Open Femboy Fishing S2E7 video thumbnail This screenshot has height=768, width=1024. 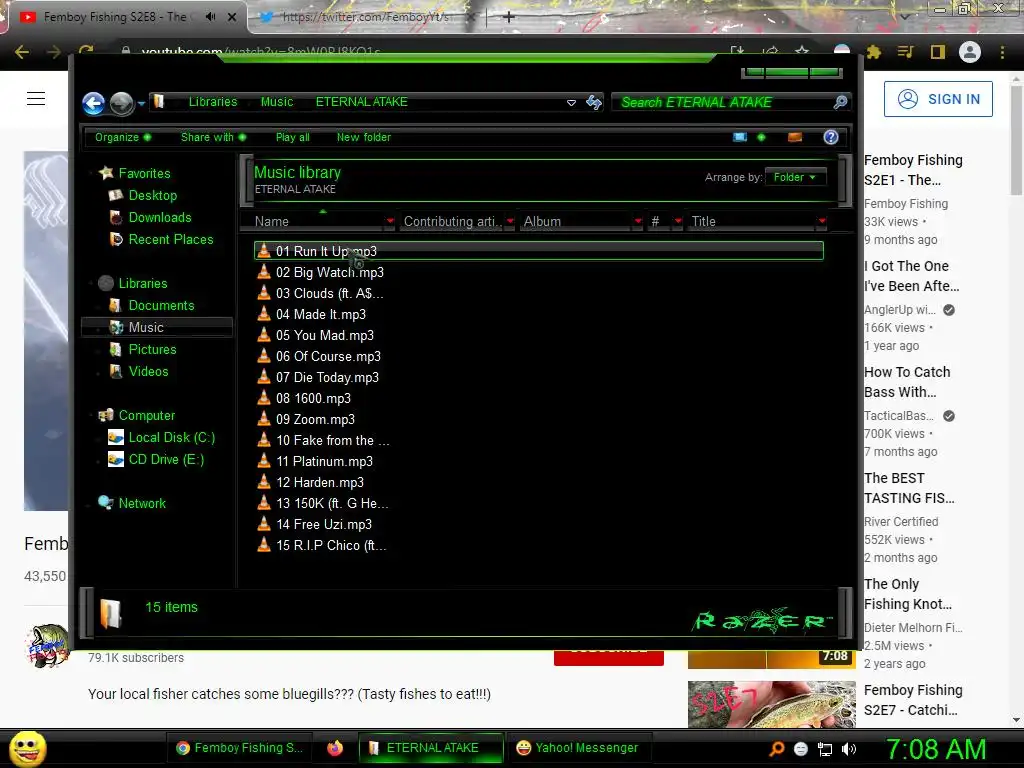771,704
